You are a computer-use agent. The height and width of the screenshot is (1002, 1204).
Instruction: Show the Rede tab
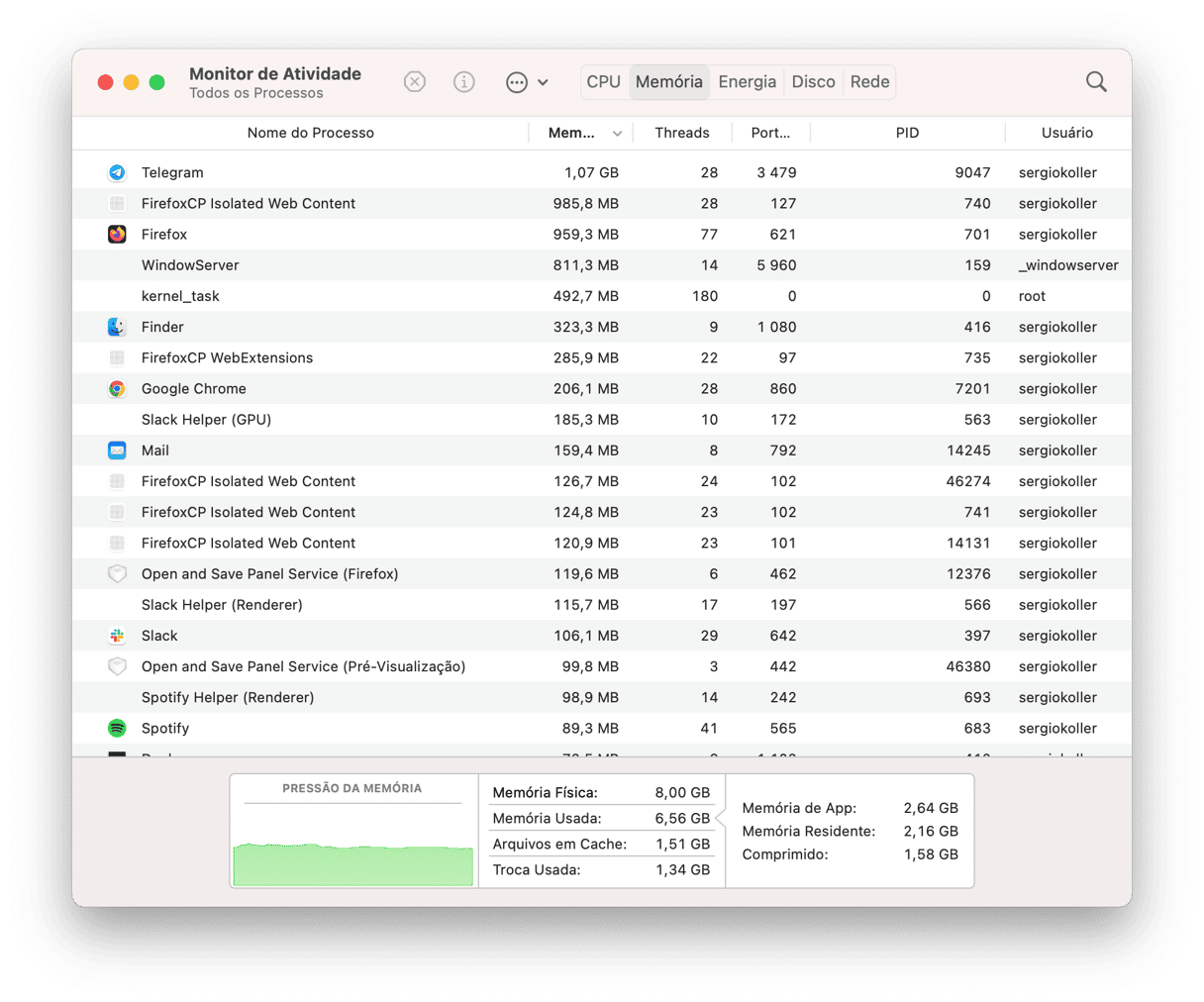point(869,82)
